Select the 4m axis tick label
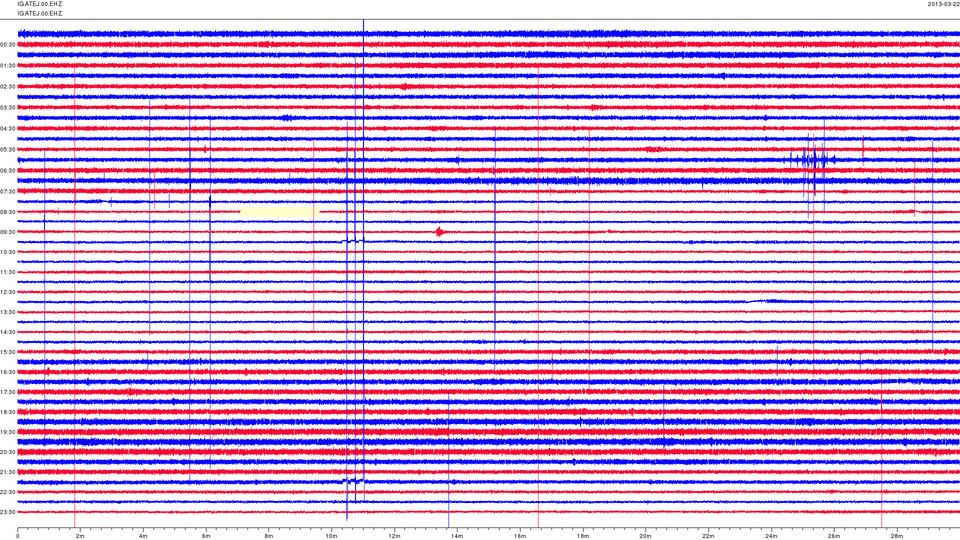The image size is (960, 540). point(143,536)
